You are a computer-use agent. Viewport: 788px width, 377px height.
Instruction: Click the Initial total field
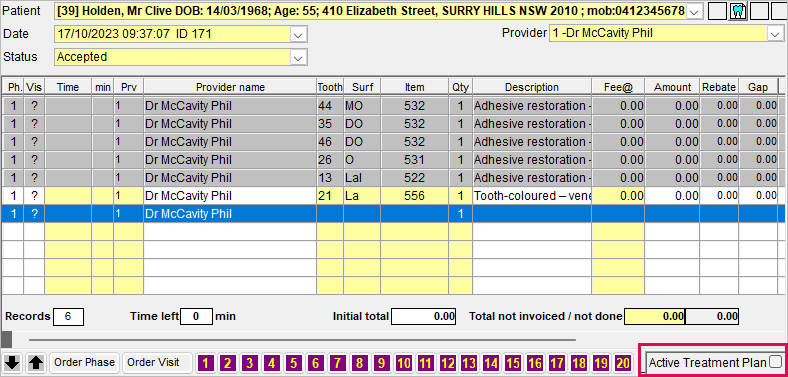pyautogui.click(x=424, y=317)
